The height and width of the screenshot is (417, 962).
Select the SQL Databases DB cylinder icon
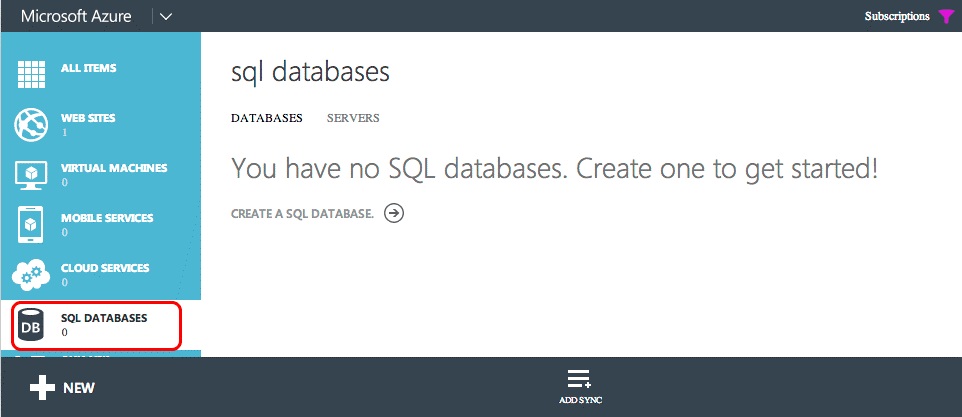pos(31,326)
